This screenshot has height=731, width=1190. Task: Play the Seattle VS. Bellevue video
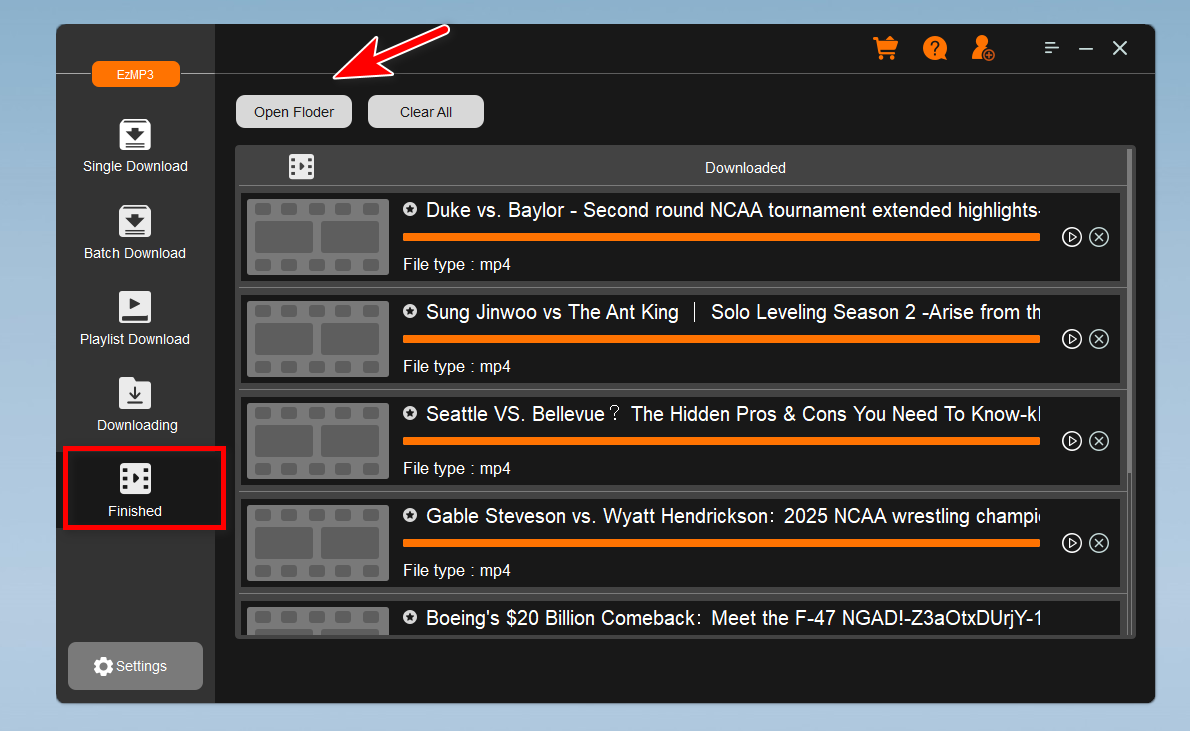click(1072, 441)
